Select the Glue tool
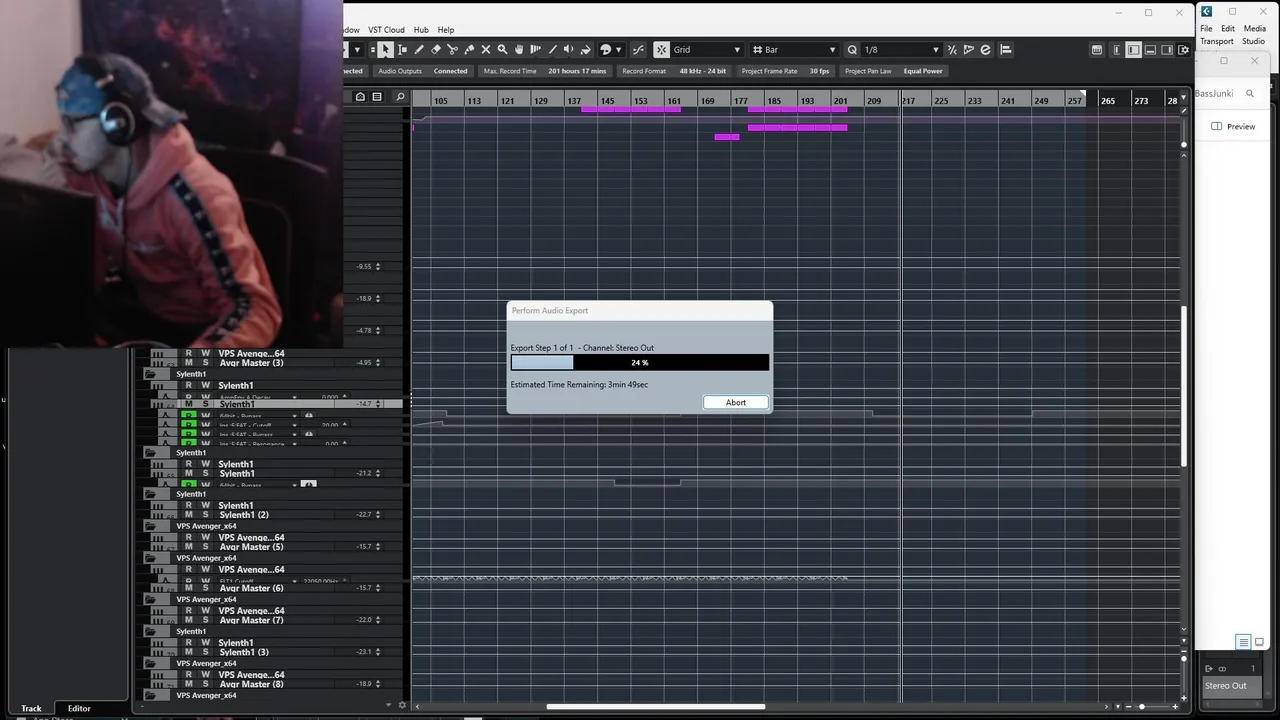The height and width of the screenshot is (720, 1280). point(469,50)
